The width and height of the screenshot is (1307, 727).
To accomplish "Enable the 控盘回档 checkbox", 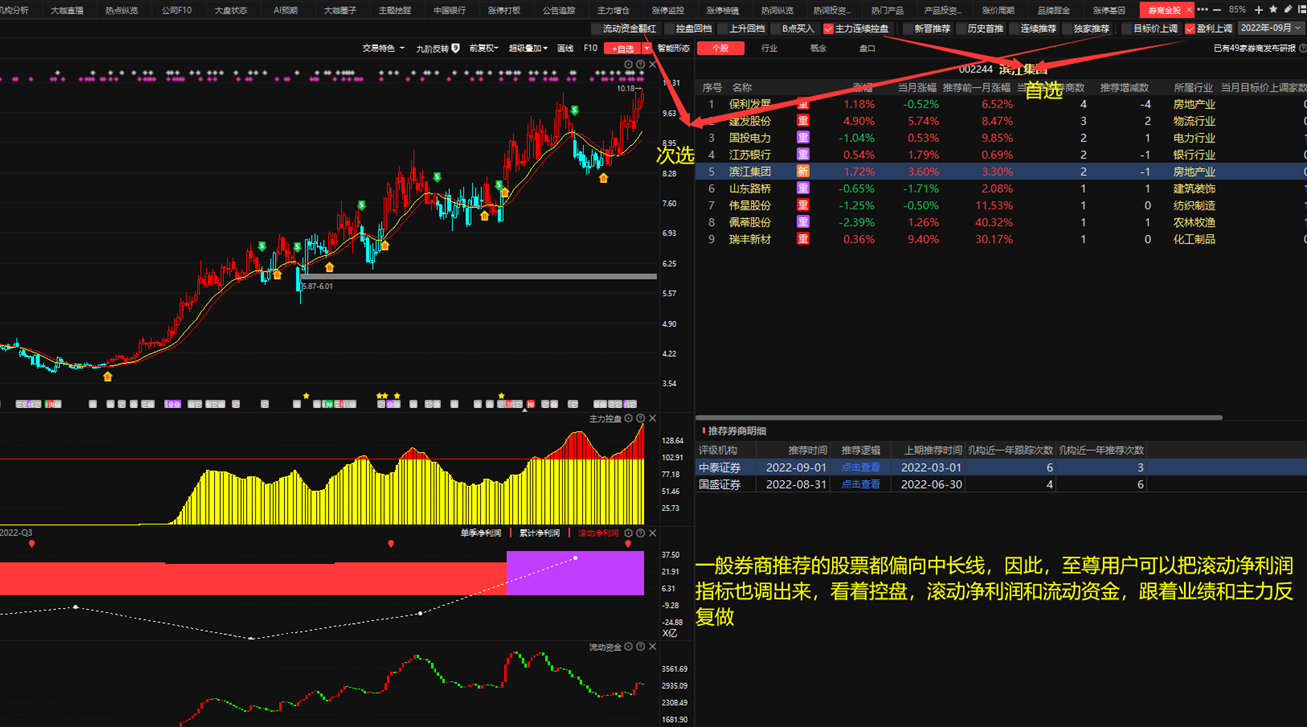I will (669, 29).
